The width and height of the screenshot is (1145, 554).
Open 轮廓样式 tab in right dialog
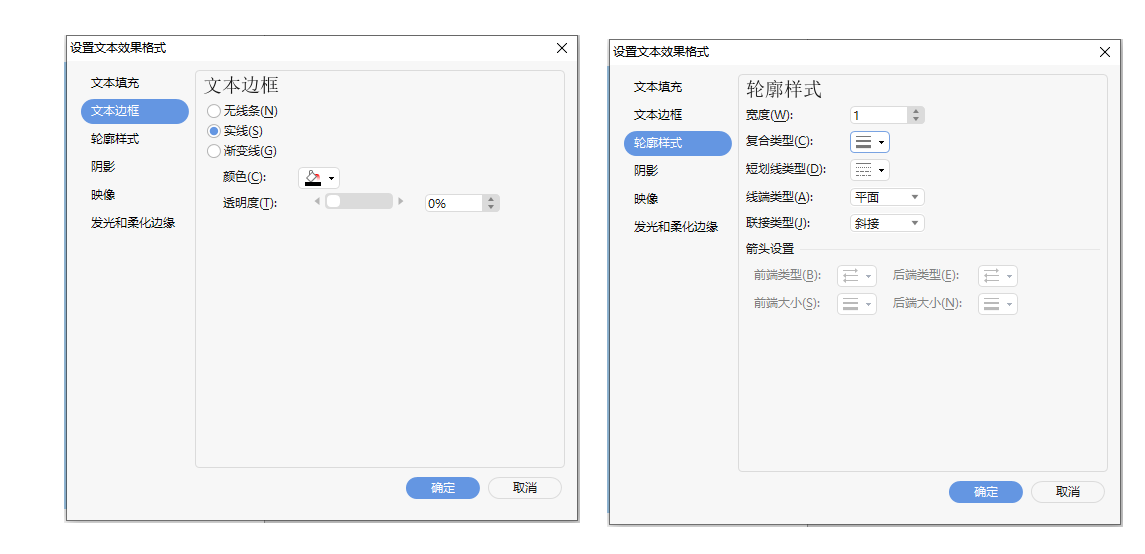coord(678,143)
